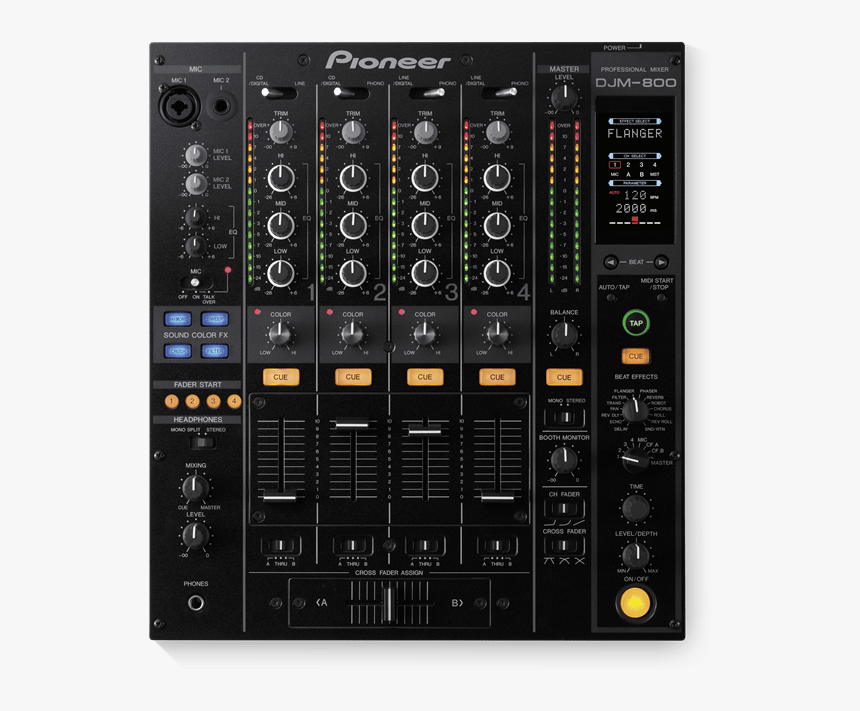
Task: Click channel 3 crossfader assign A/THRU/B switch
Action: [x=425, y=546]
